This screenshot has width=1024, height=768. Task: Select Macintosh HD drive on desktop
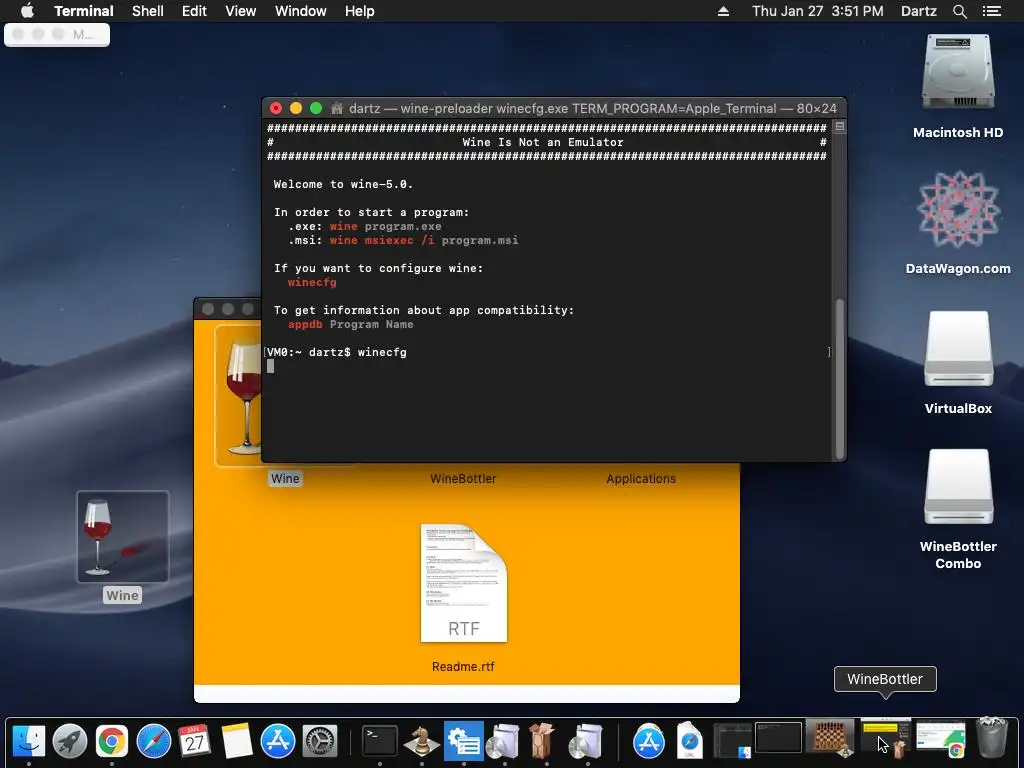coord(958,73)
